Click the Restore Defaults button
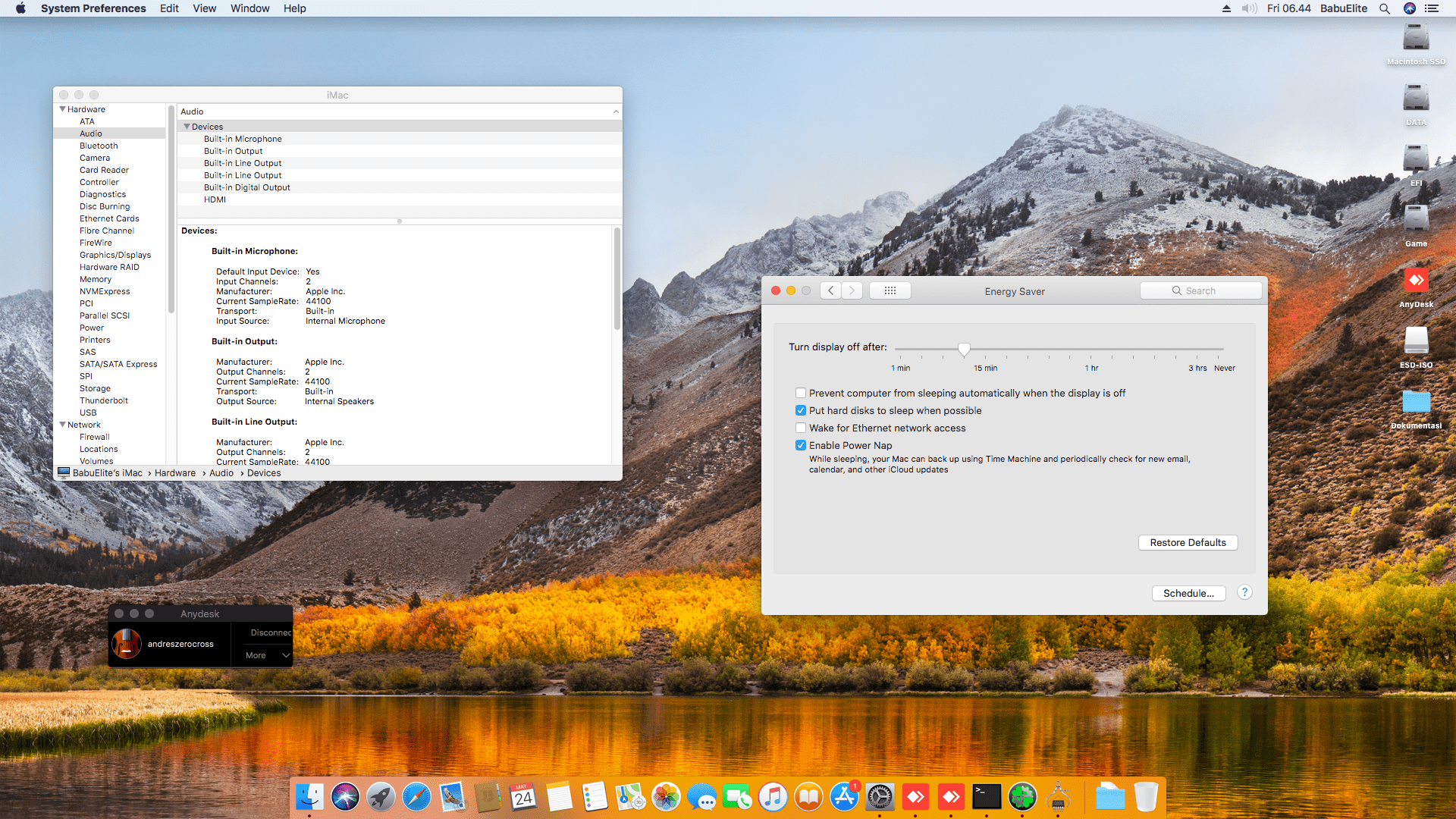Image resolution: width=1456 pixels, height=819 pixels. click(1188, 542)
